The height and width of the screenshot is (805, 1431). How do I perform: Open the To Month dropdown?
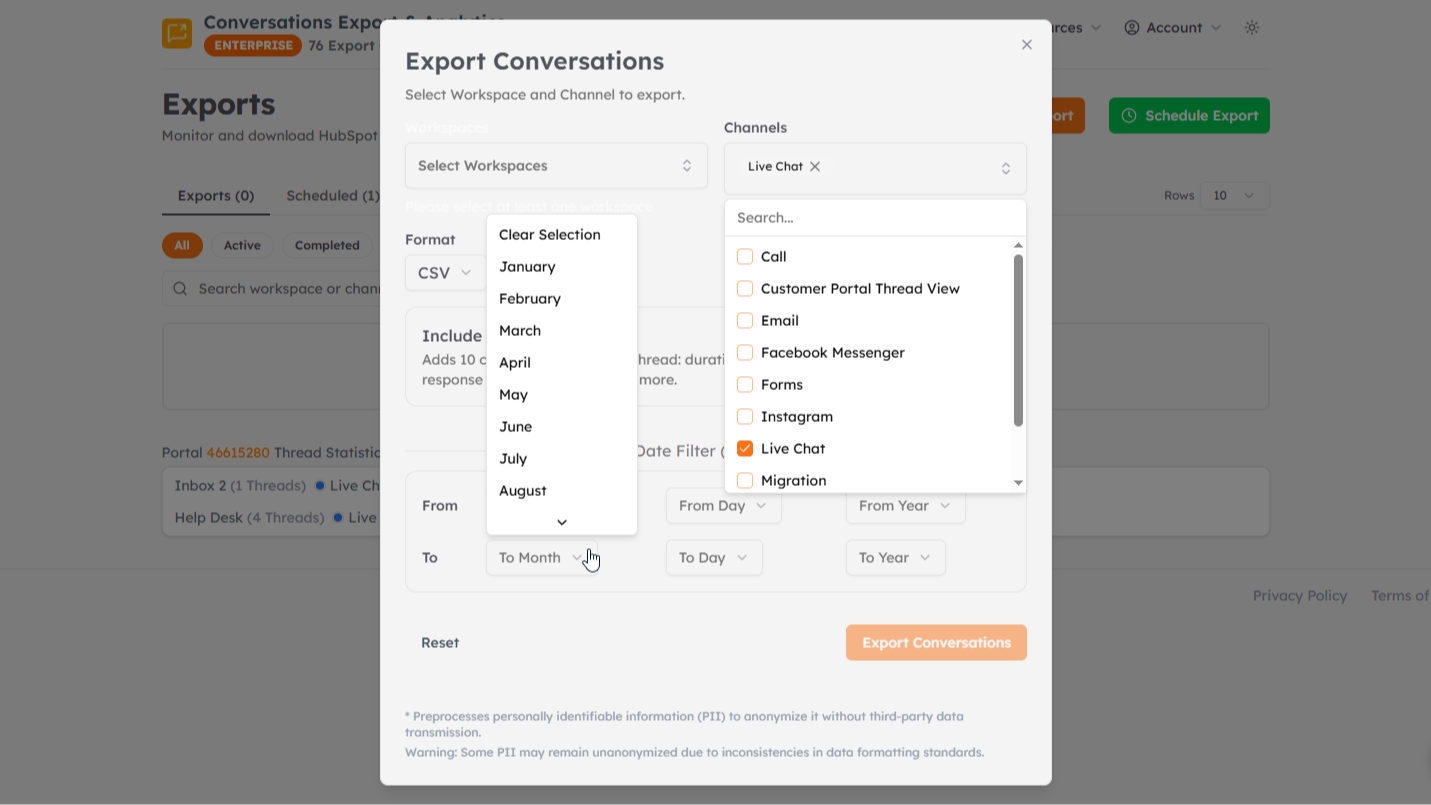[541, 558]
